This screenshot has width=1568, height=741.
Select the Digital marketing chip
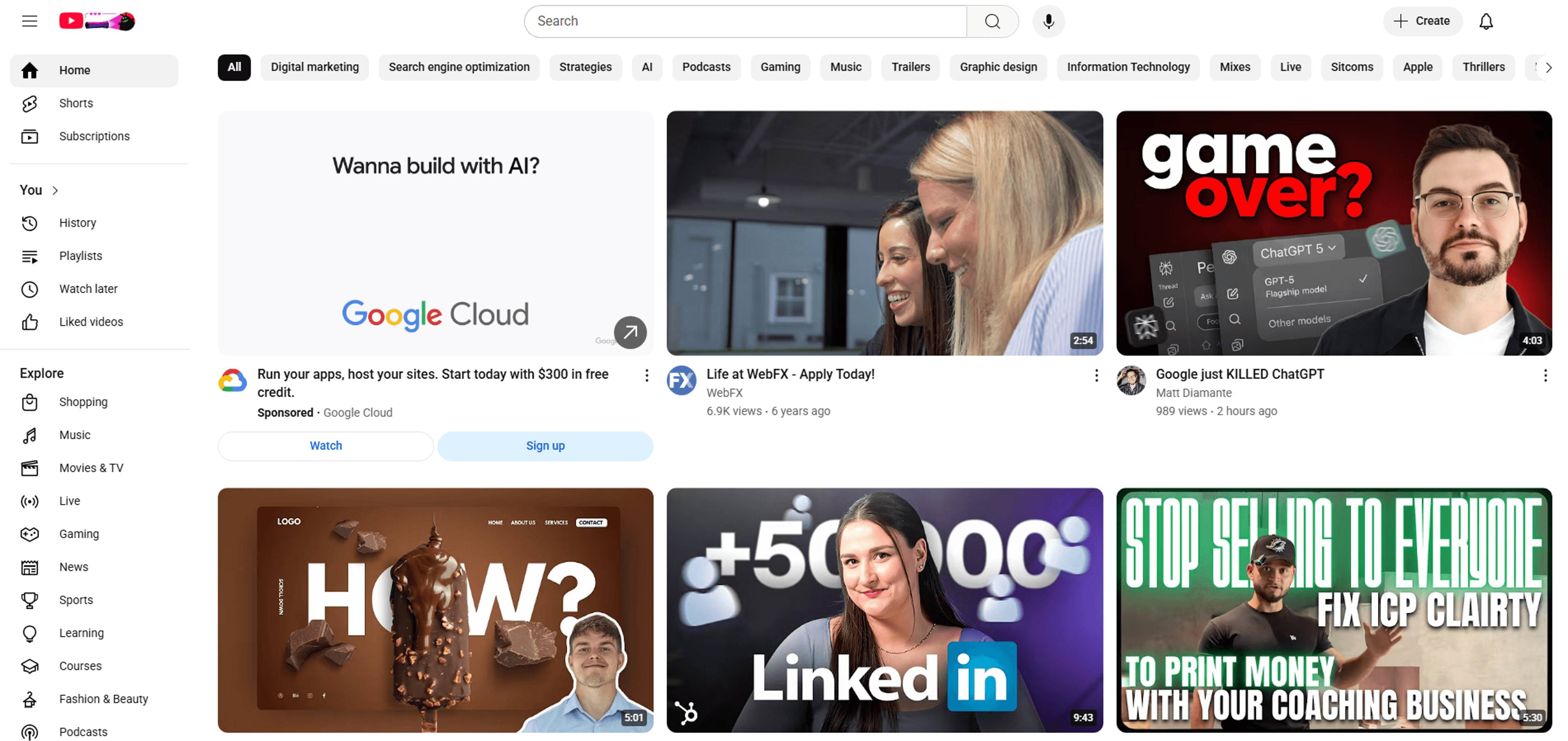[315, 67]
